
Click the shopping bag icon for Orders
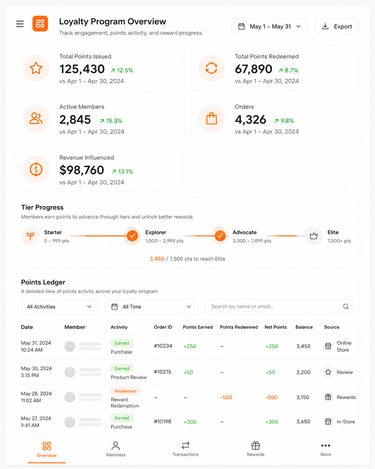(211, 119)
